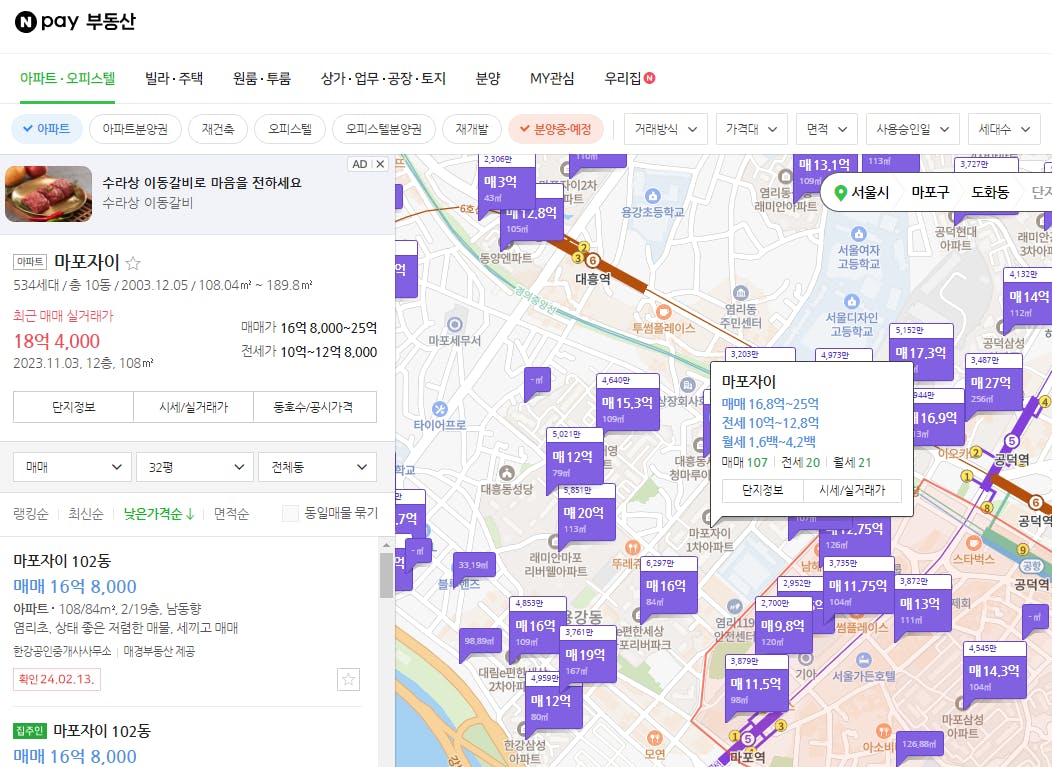This screenshot has width=1052, height=767.
Task: Star the 마포자이 102동 16억 8,000 listing
Action: tap(348, 679)
